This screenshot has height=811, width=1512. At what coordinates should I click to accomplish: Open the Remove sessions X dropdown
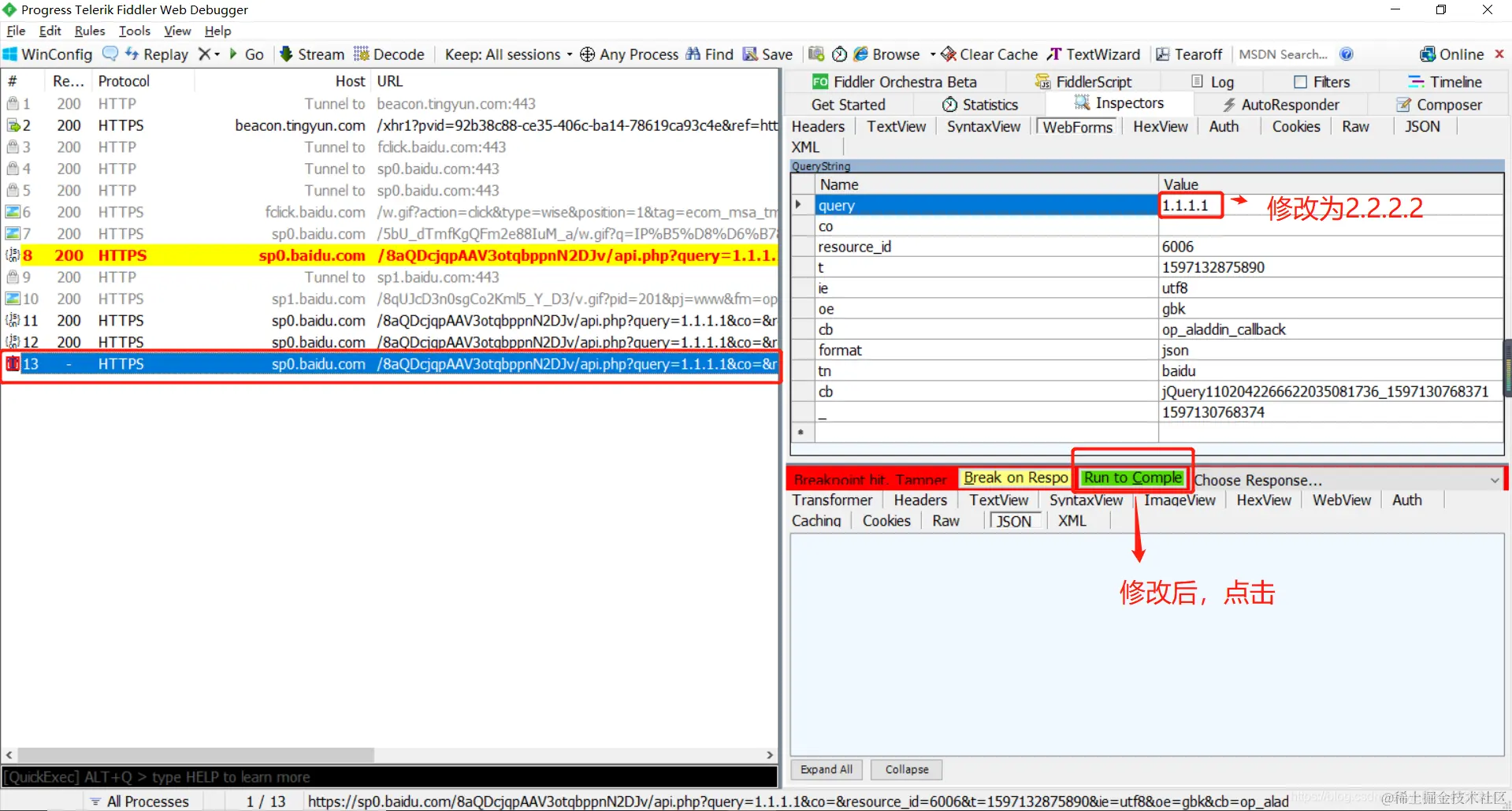[x=209, y=54]
